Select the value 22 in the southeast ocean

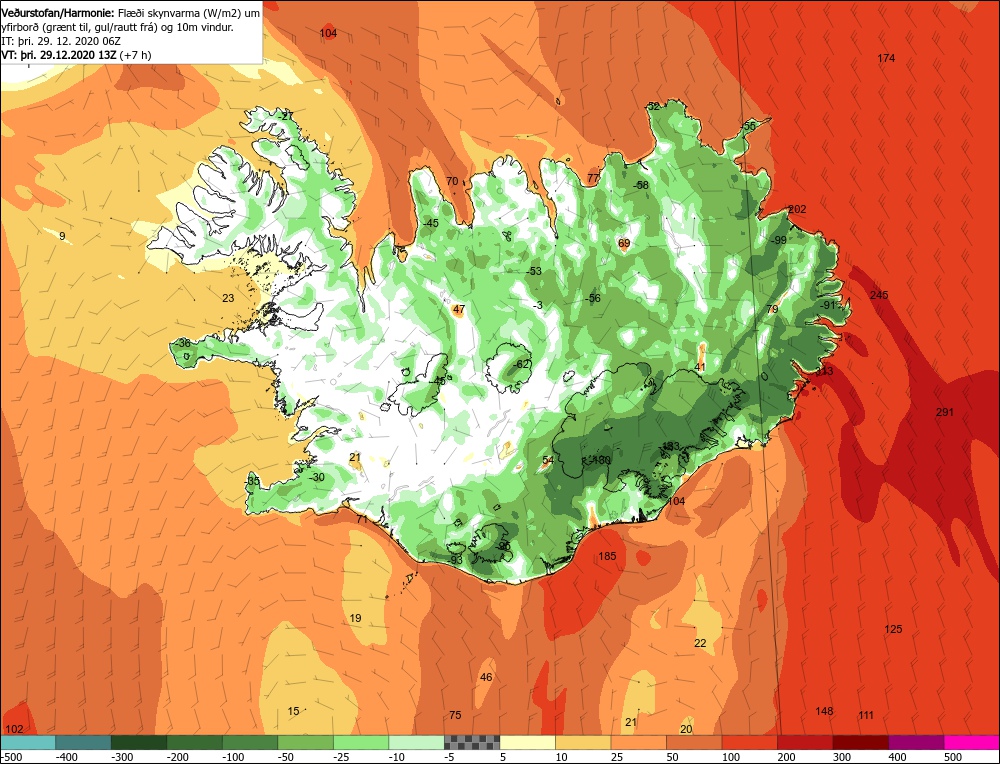point(700,643)
